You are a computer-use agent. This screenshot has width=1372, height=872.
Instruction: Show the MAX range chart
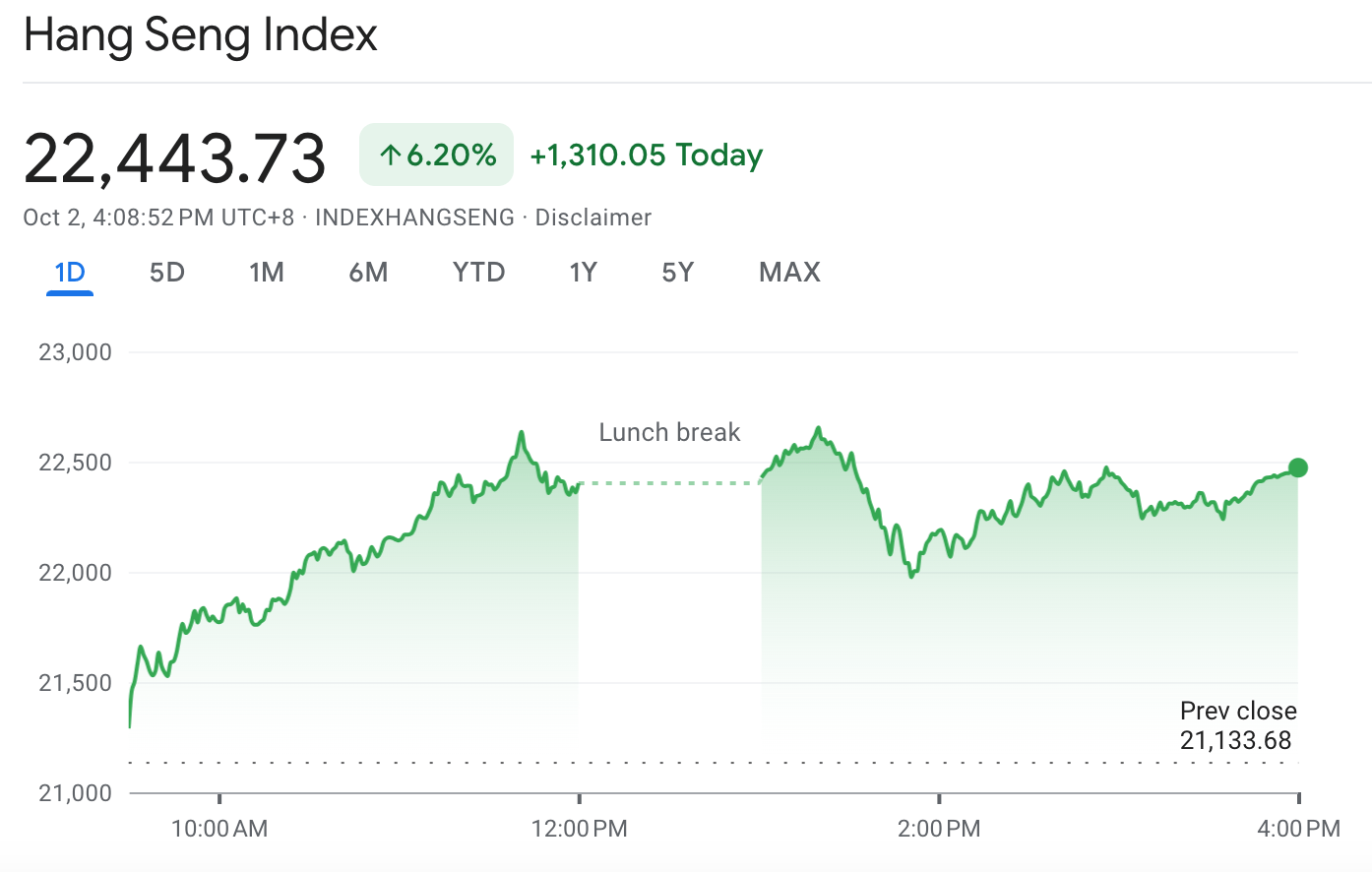pyautogui.click(x=789, y=273)
